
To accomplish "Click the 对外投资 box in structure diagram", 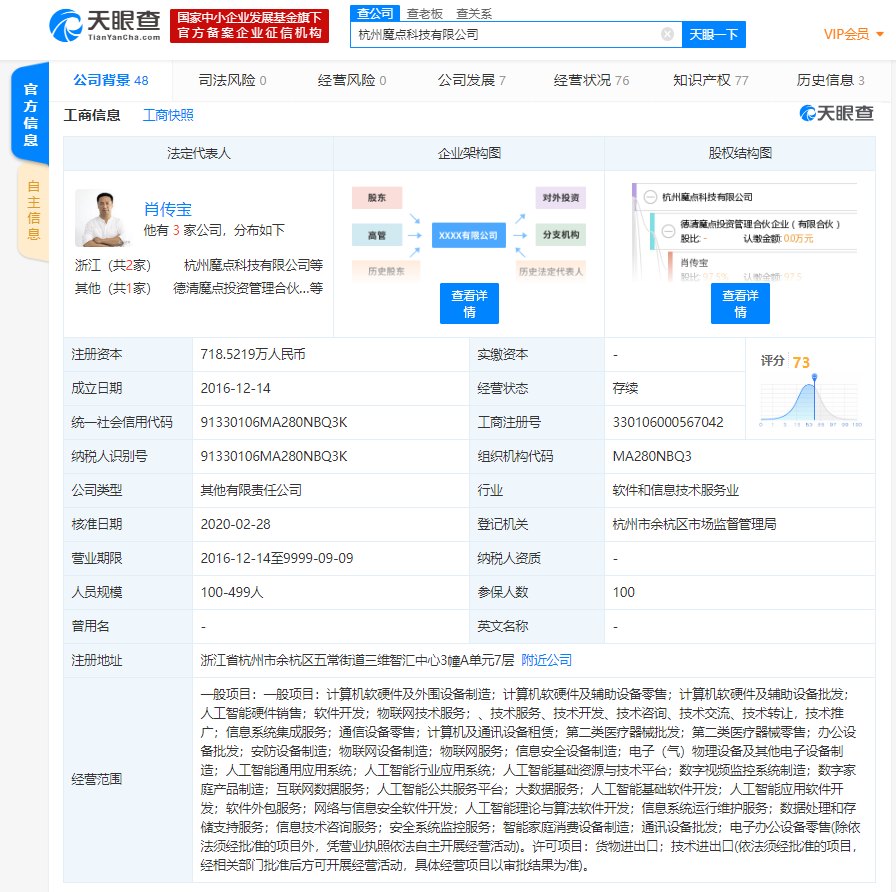I will [560, 198].
